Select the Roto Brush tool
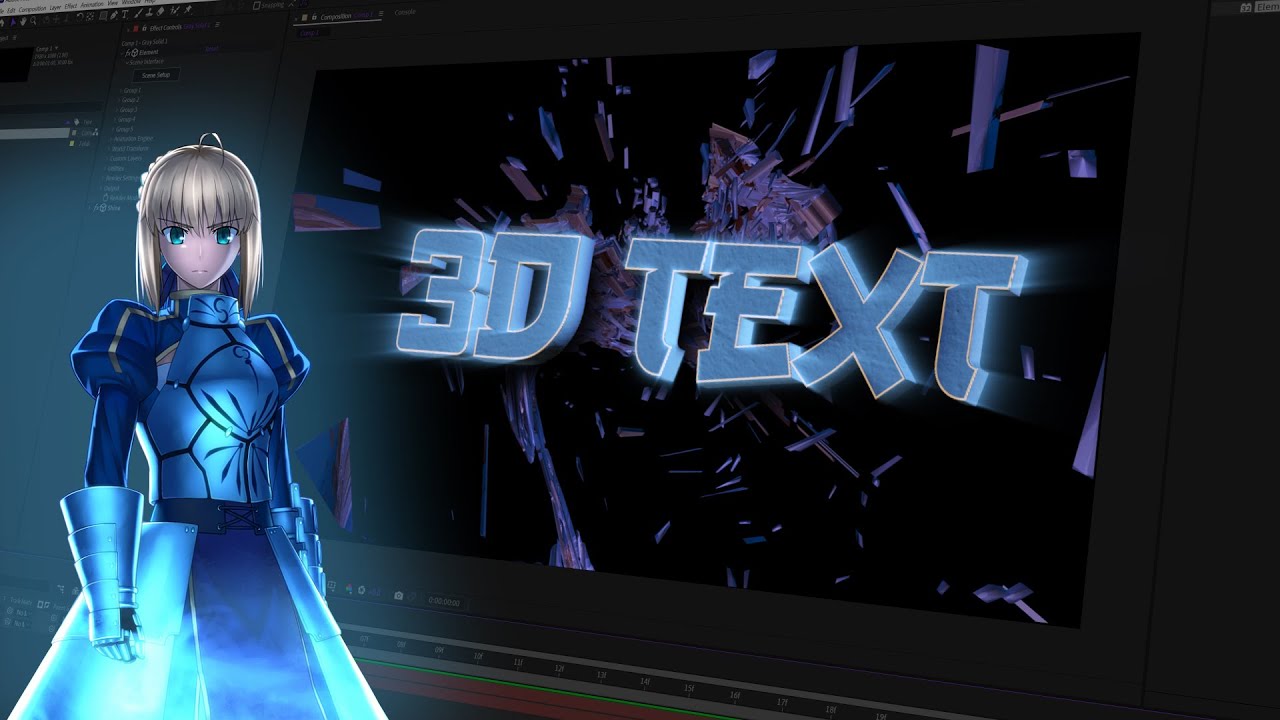1280x720 pixels. pyautogui.click(x=174, y=10)
